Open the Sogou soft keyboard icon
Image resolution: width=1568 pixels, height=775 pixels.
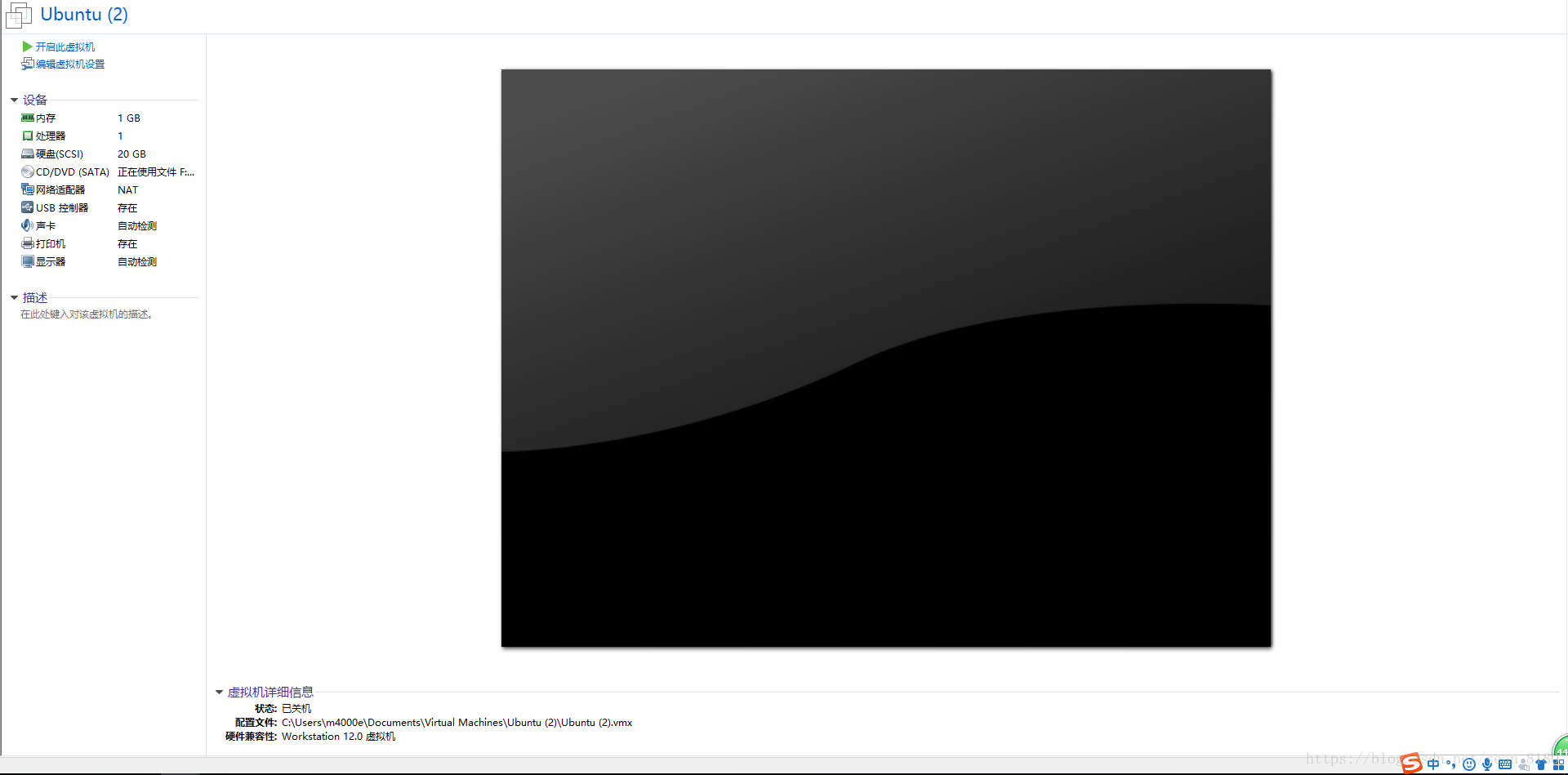tap(1505, 764)
